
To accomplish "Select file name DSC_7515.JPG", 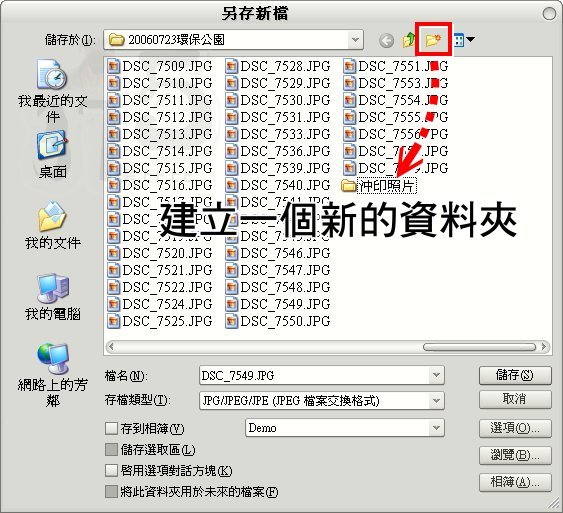I will [x=167, y=168].
